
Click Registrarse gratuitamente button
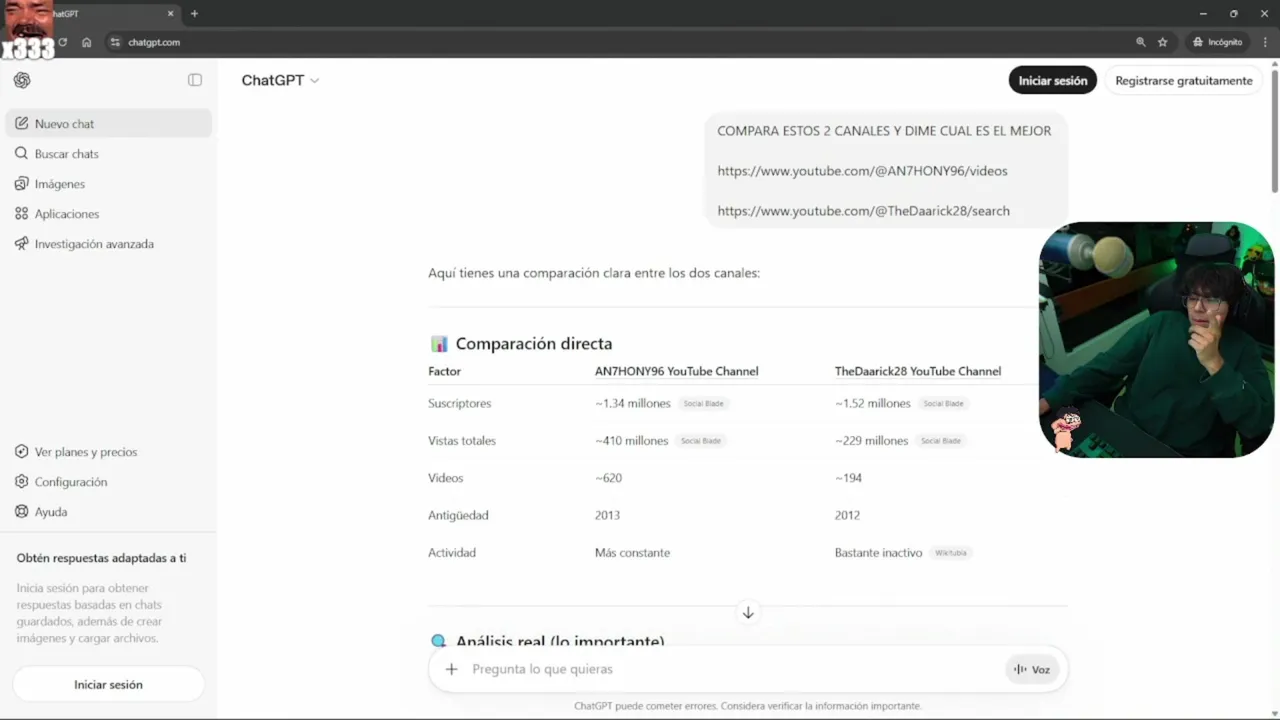point(1183,81)
